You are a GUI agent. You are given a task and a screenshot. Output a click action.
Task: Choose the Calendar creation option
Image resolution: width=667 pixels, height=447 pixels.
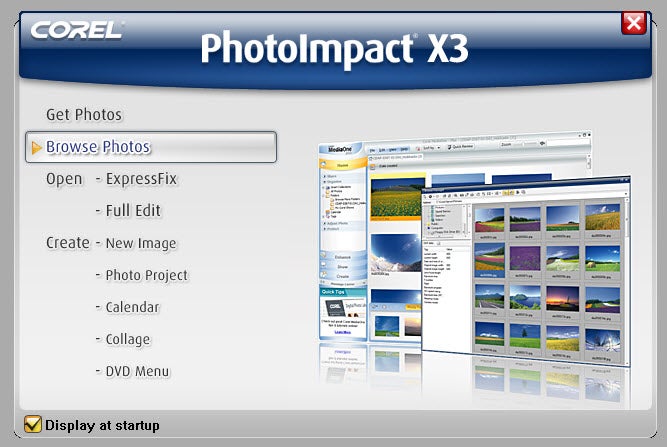click(x=132, y=307)
